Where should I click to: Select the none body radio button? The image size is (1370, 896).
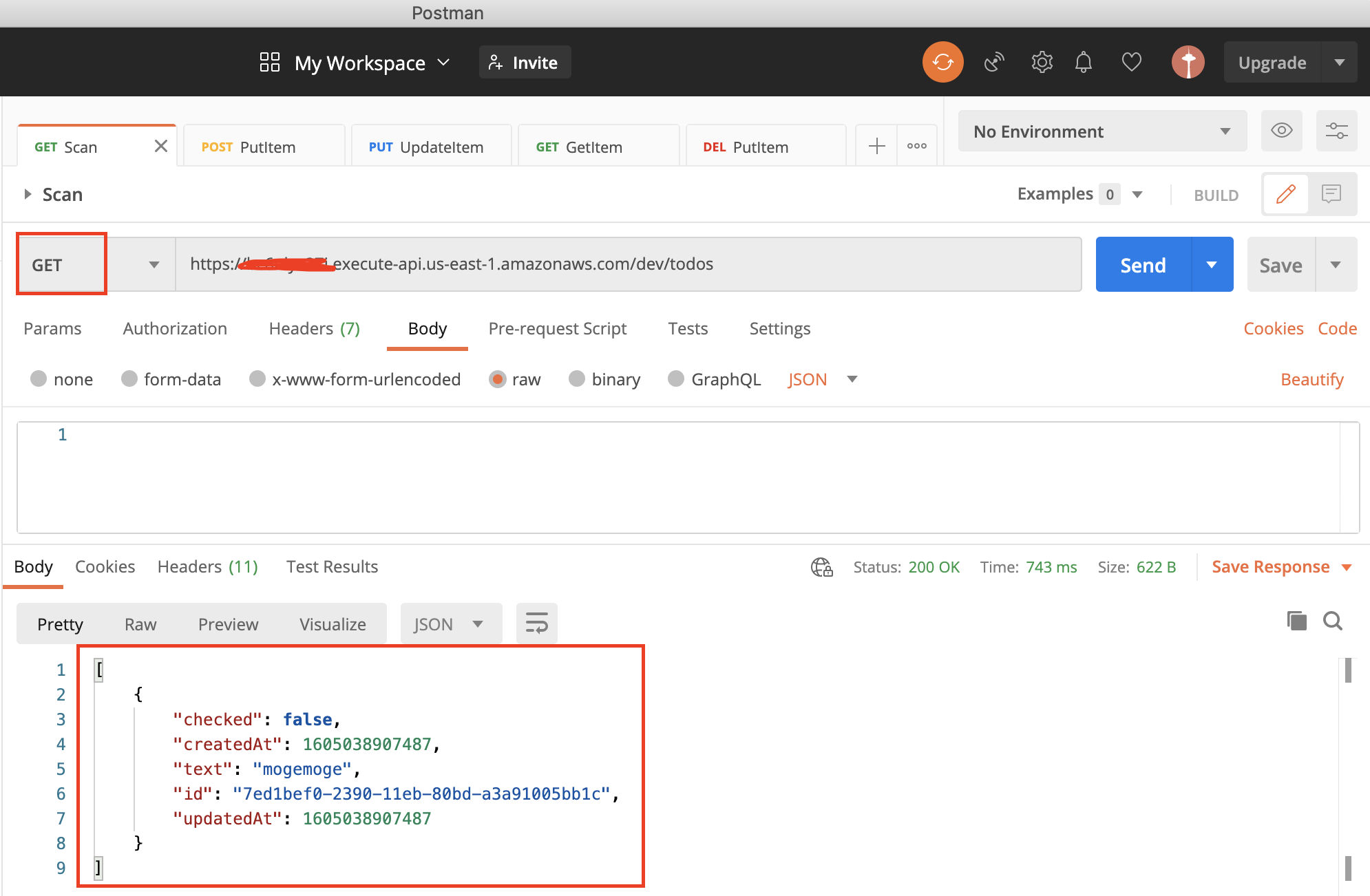(x=39, y=379)
